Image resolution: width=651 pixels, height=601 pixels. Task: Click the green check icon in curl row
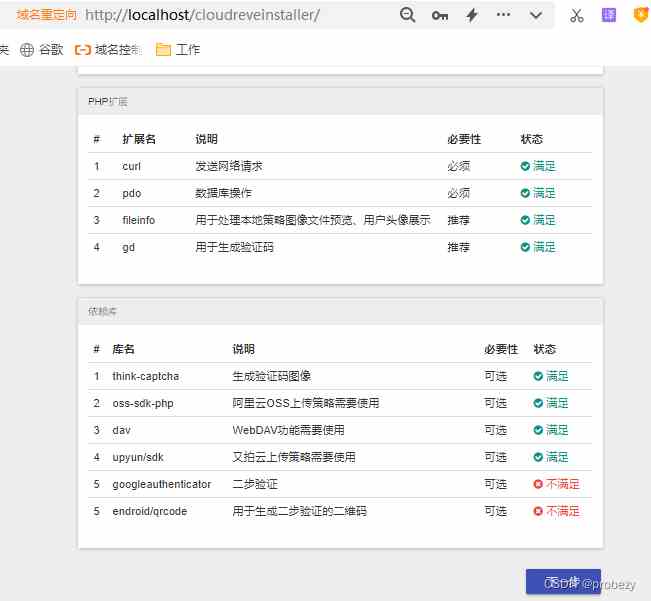(x=525, y=166)
